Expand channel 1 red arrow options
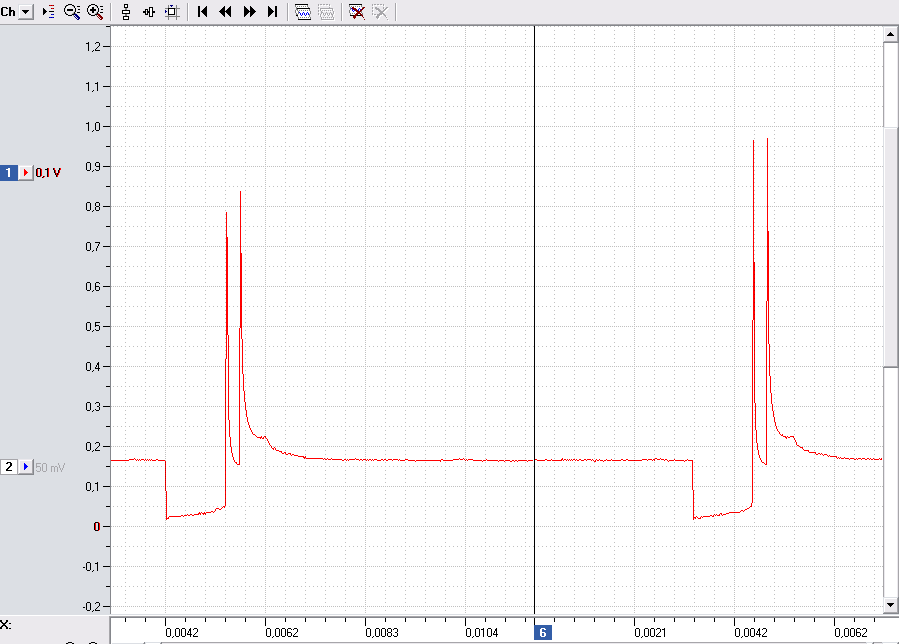899x644 pixels. [26, 173]
